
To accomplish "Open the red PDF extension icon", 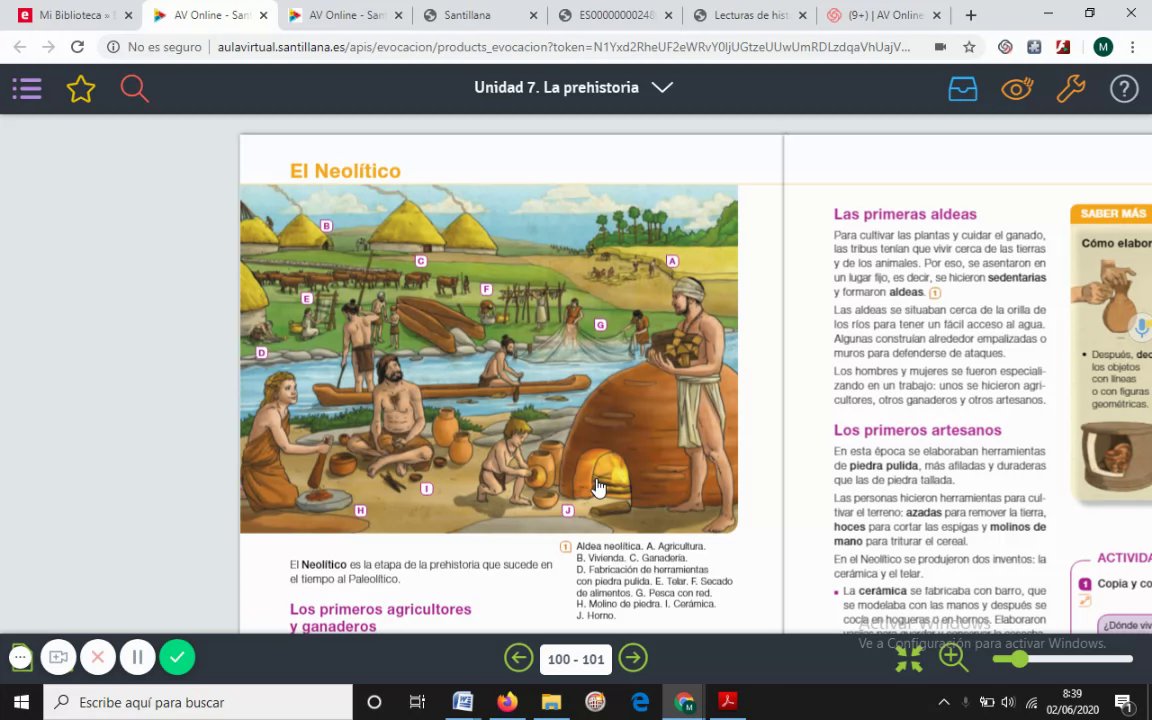I will 1062,47.
